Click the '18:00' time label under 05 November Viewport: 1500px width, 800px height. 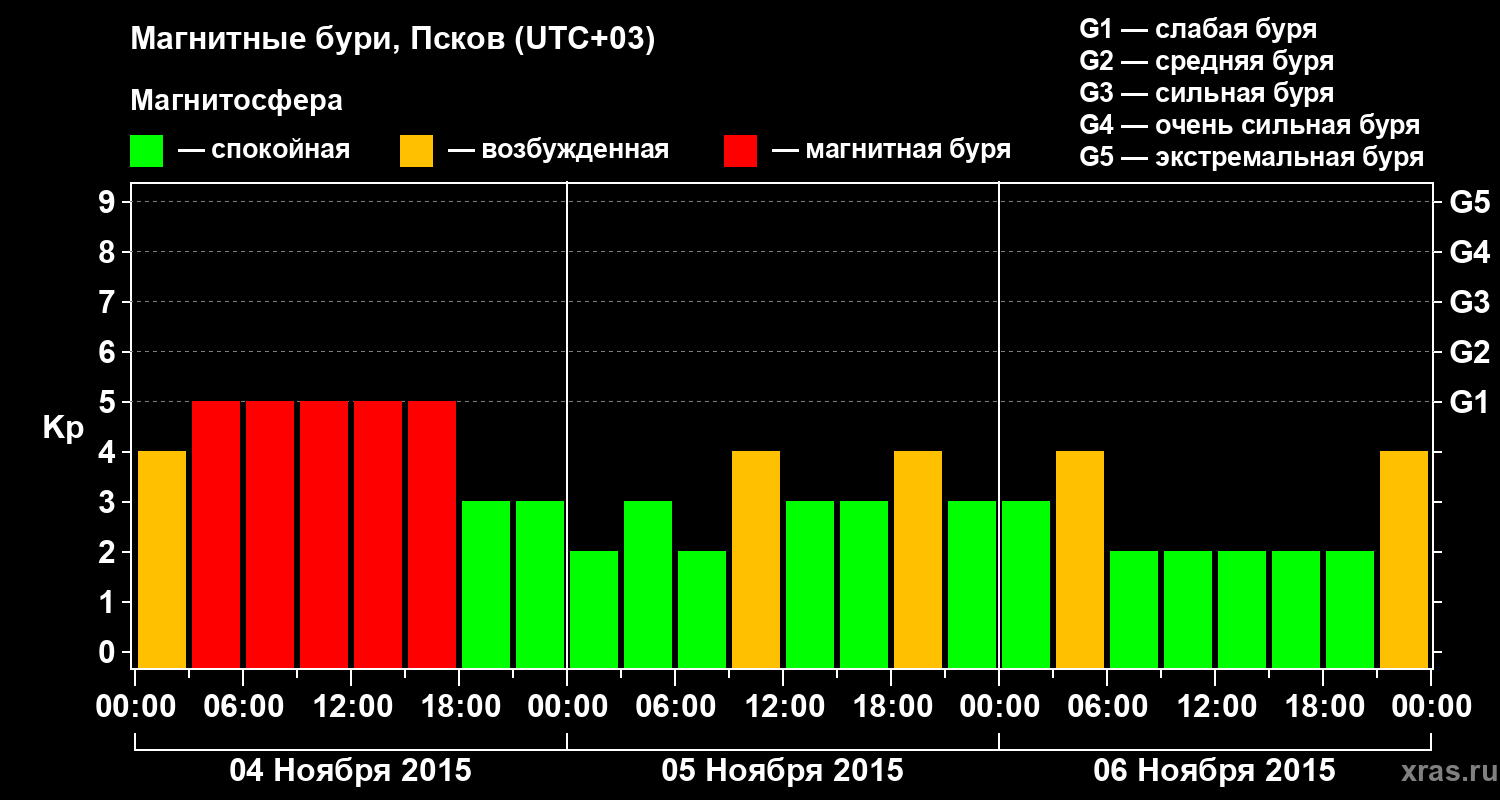pyautogui.click(x=892, y=707)
